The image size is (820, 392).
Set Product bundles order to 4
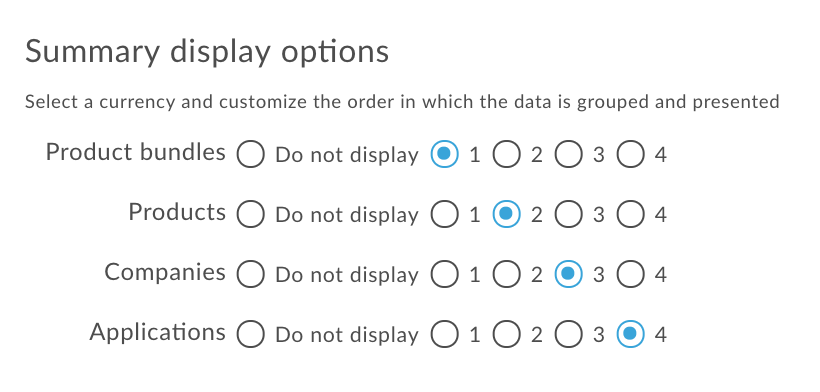pos(630,155)
